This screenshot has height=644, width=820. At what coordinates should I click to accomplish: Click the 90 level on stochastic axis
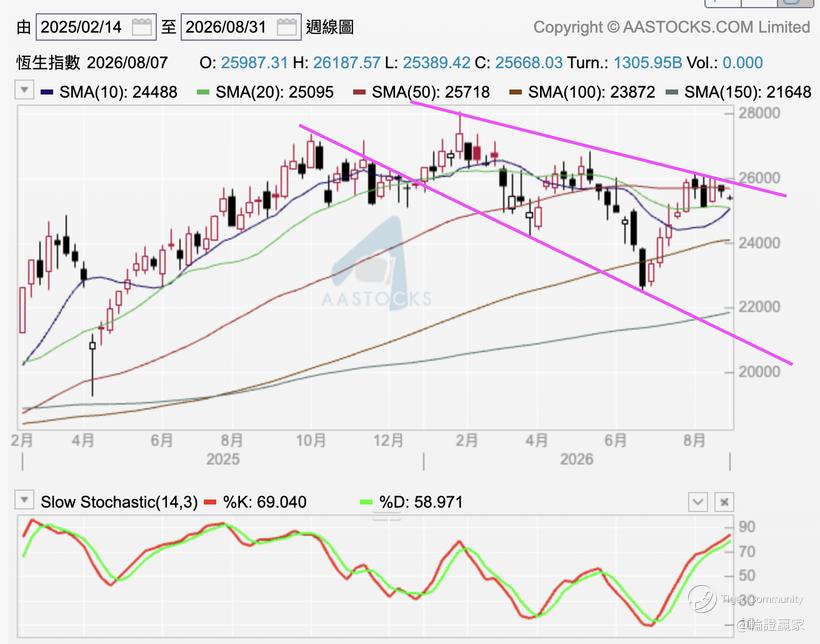tap(747, 527)
